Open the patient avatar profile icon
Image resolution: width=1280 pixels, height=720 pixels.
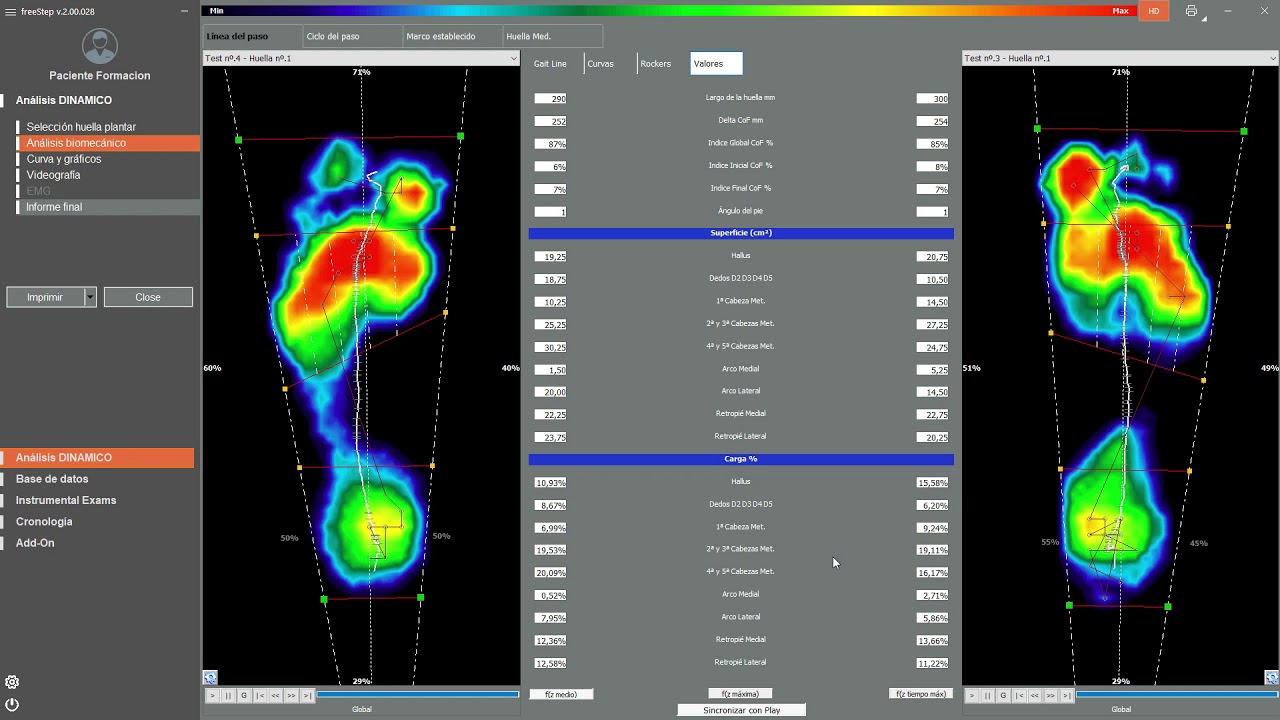click(99, 46)
